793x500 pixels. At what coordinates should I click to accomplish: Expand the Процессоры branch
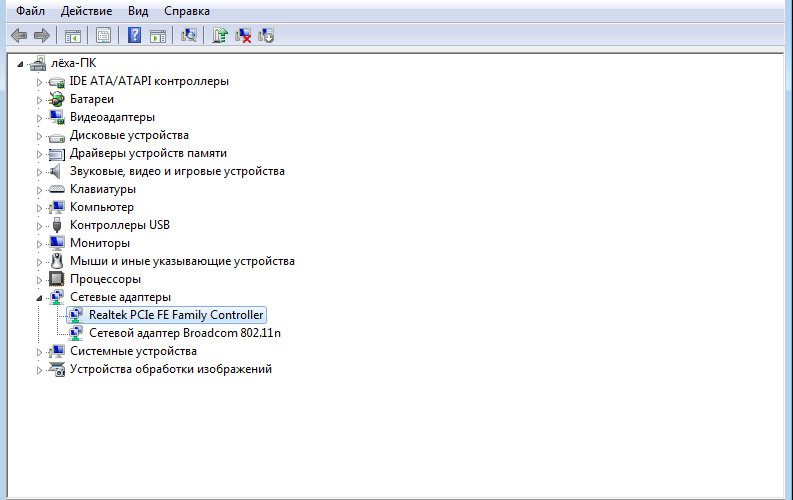(x=39, y=280)
